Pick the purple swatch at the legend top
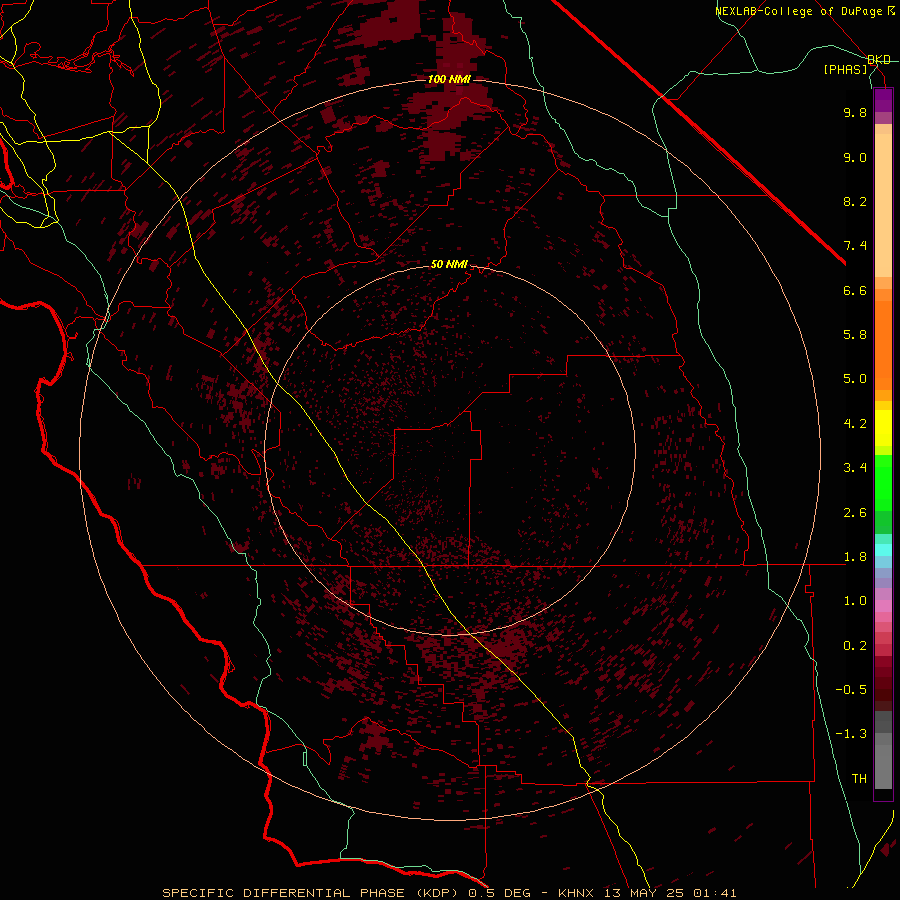900x900 pixels. 883,100
